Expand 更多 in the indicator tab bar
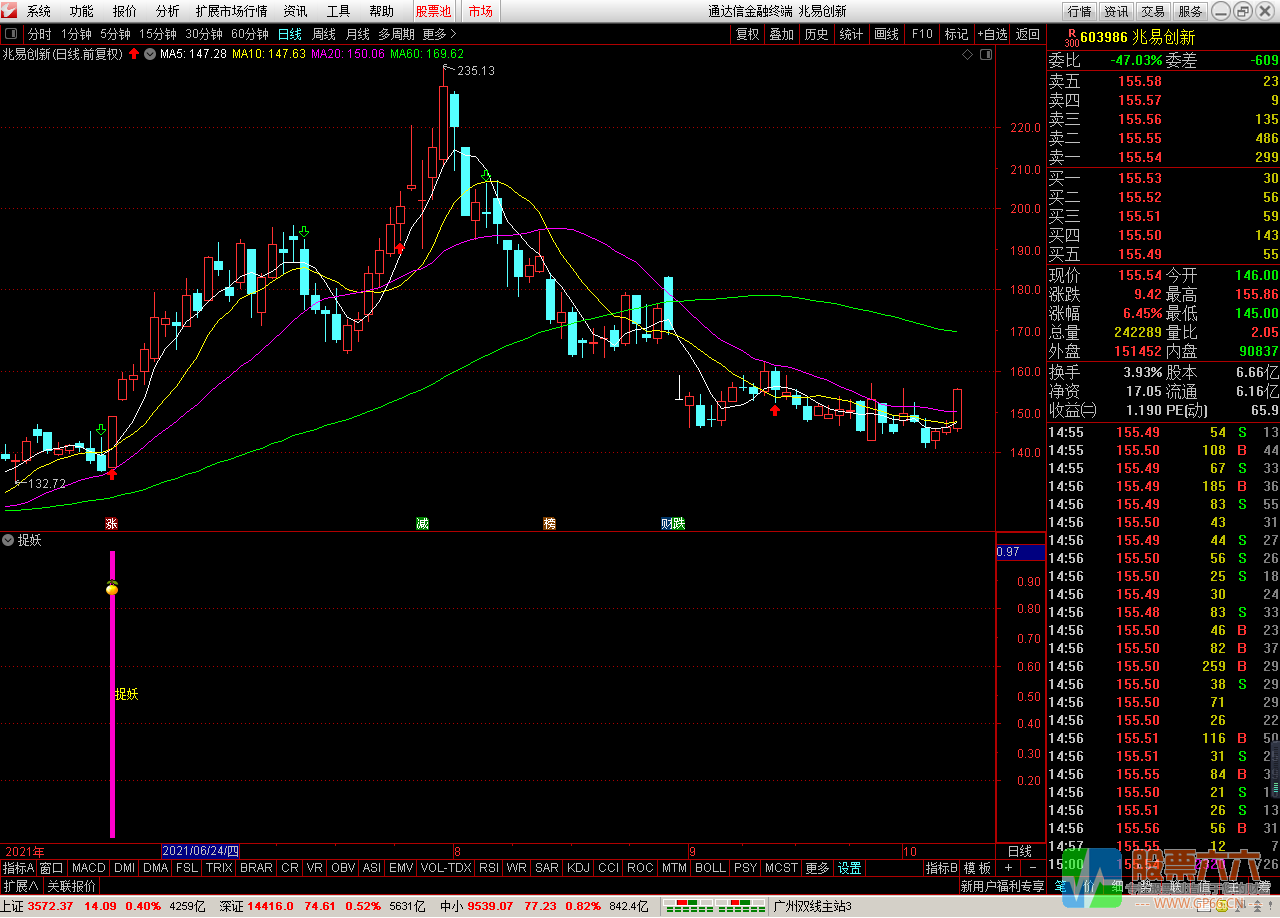Image resolution: width=1280 pixels, height=918 pixels. pos(817,868)
